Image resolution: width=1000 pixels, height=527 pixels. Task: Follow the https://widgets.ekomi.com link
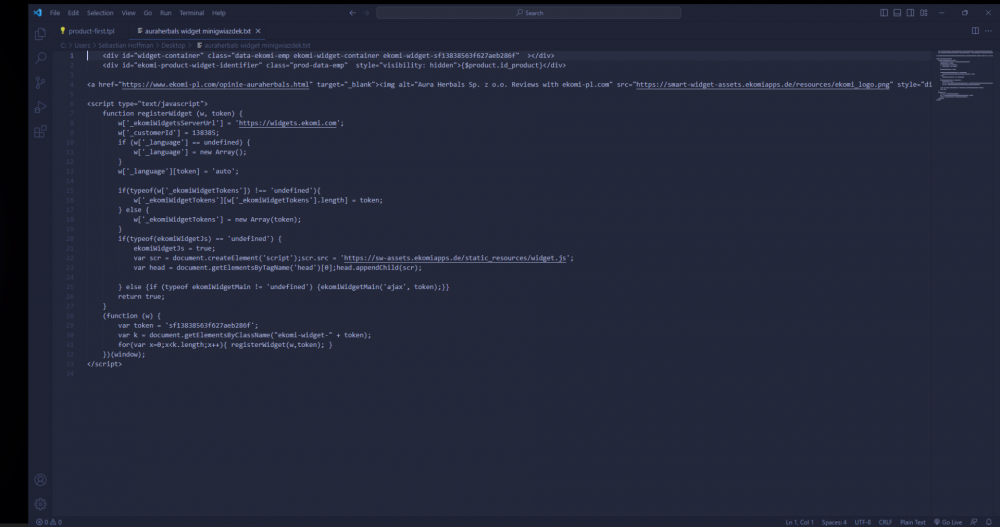pos(288,123)
